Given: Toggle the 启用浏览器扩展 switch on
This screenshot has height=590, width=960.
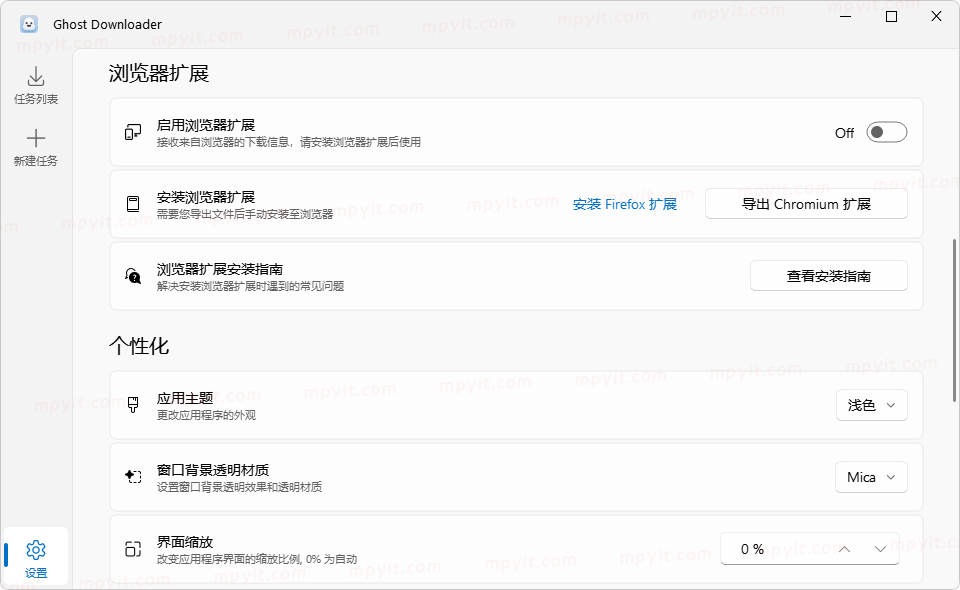Looking at the screenshot, I should pyautogui.click(x=887, y=132).
